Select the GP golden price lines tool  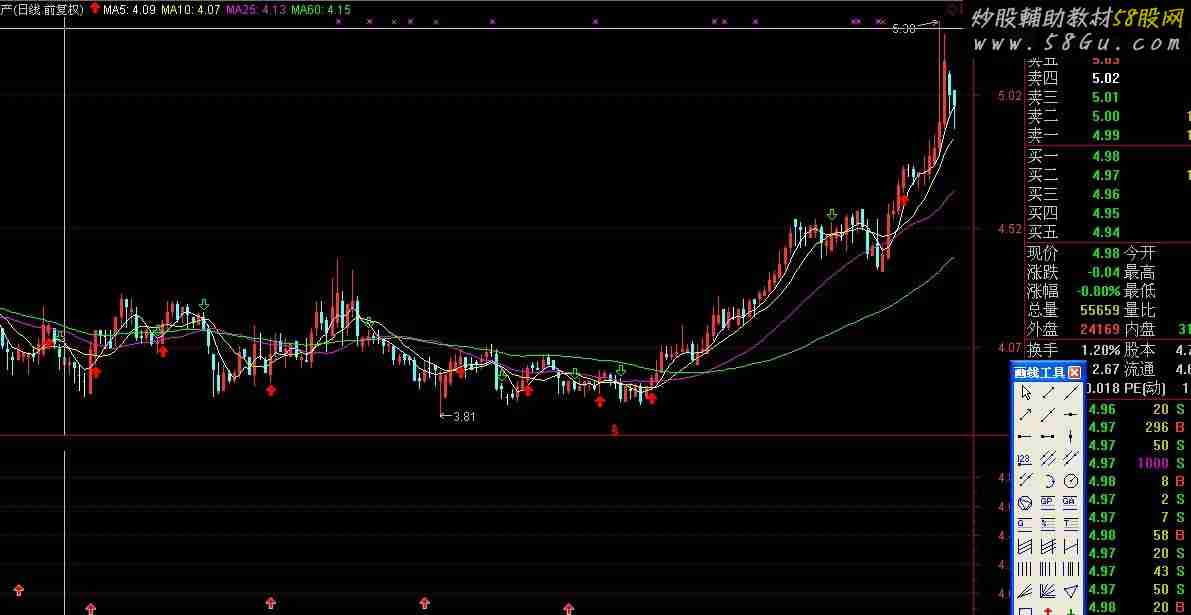1048,503
